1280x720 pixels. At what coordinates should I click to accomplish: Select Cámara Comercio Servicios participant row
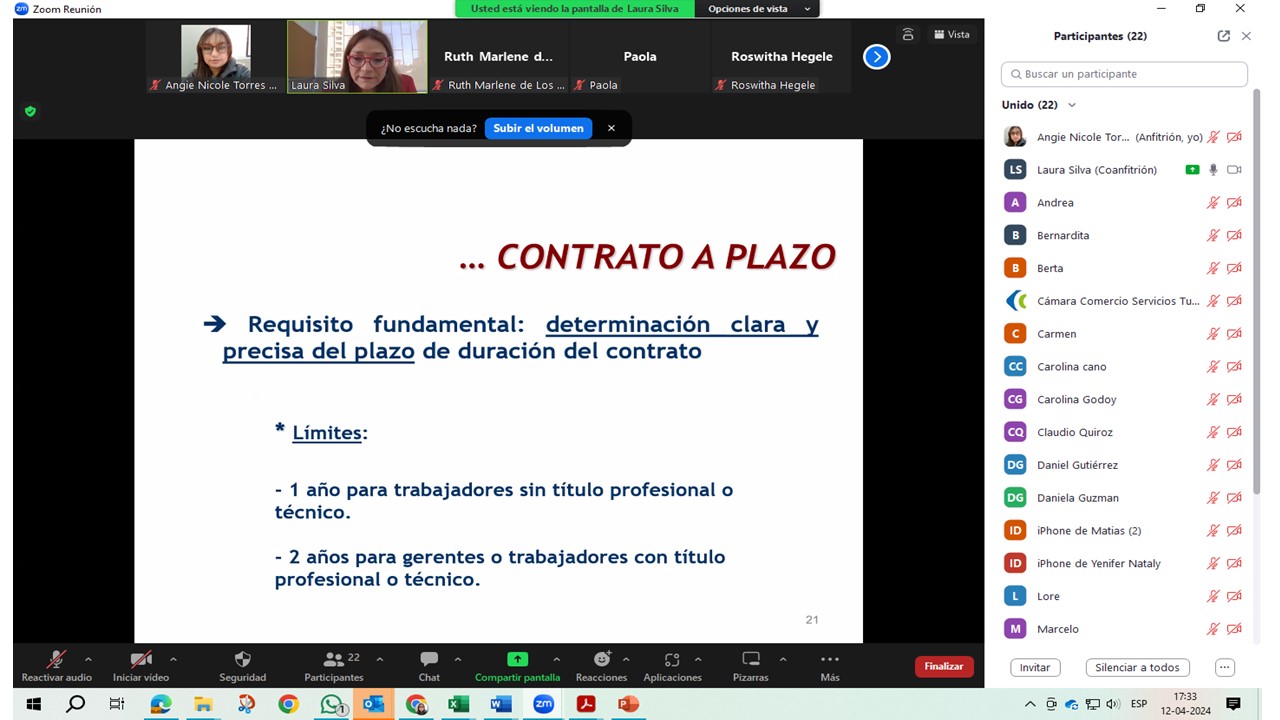tap(1125, 301)
